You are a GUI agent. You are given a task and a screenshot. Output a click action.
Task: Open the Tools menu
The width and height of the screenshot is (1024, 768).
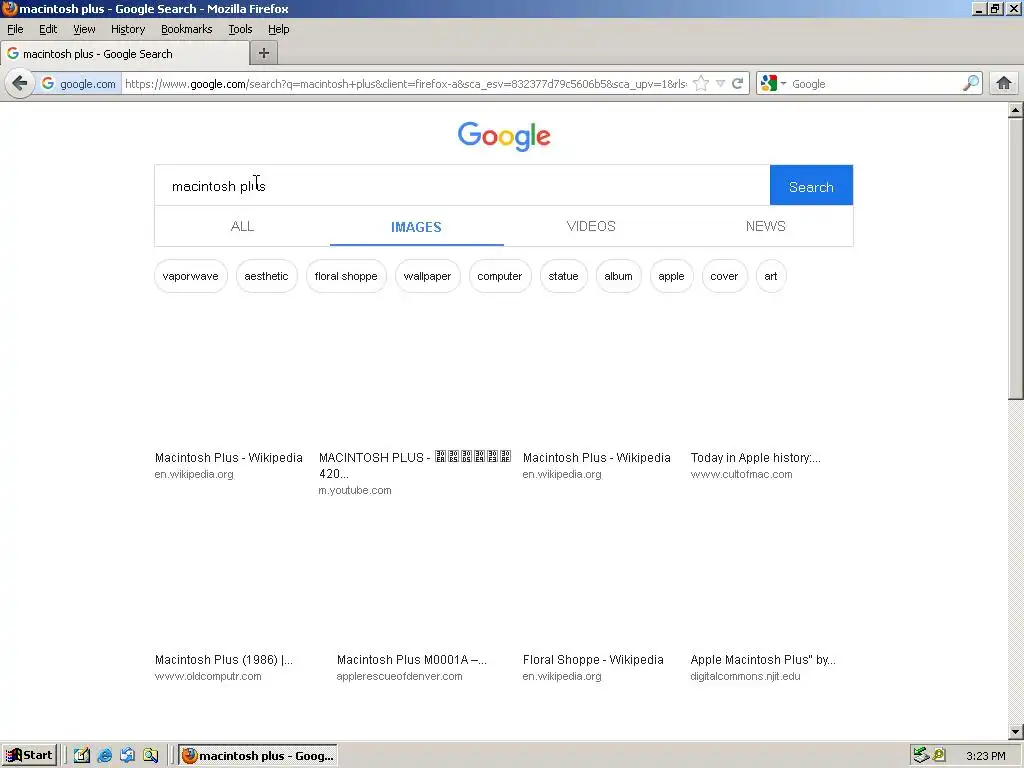(x=240, y=29)
